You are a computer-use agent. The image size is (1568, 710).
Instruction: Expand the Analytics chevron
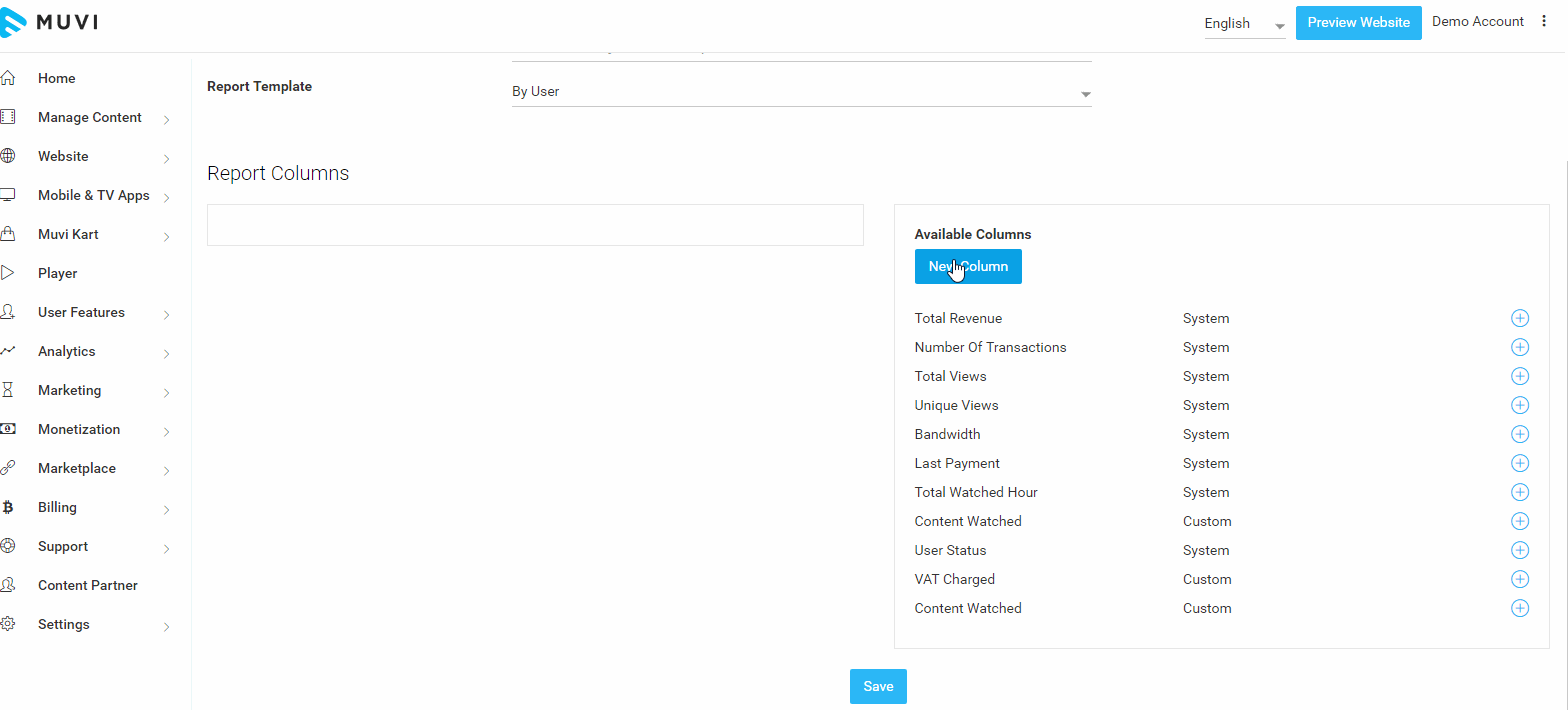[x=166, y=354]
